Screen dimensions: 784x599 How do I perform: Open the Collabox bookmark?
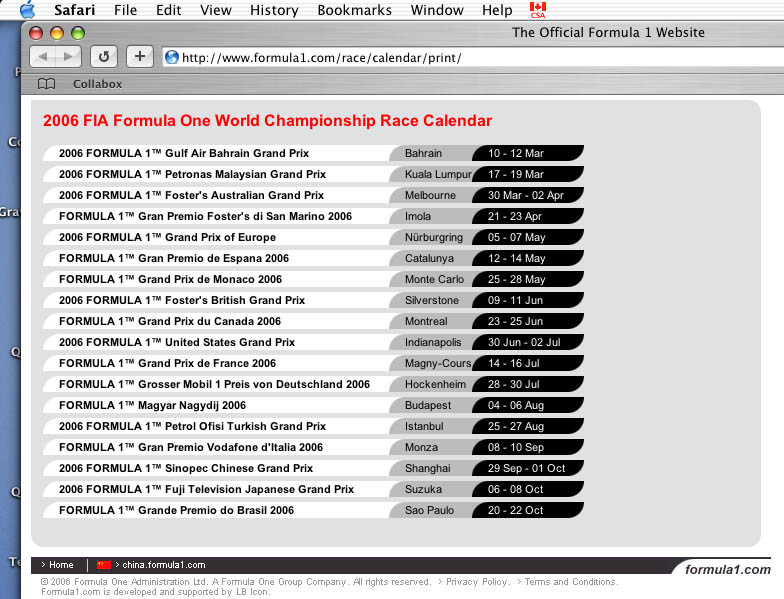click(x=98, y=84)
